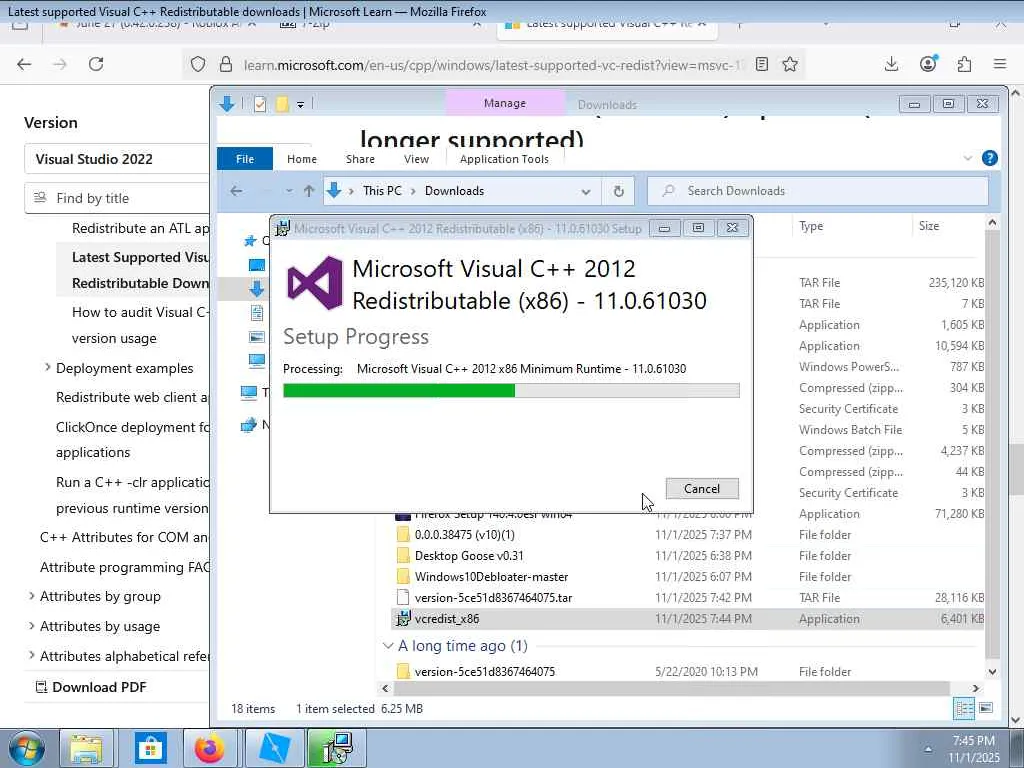Open Firefox tracking protection shield icon
This screenshot has height=768, width=1024.
click(x=198, y=64)
